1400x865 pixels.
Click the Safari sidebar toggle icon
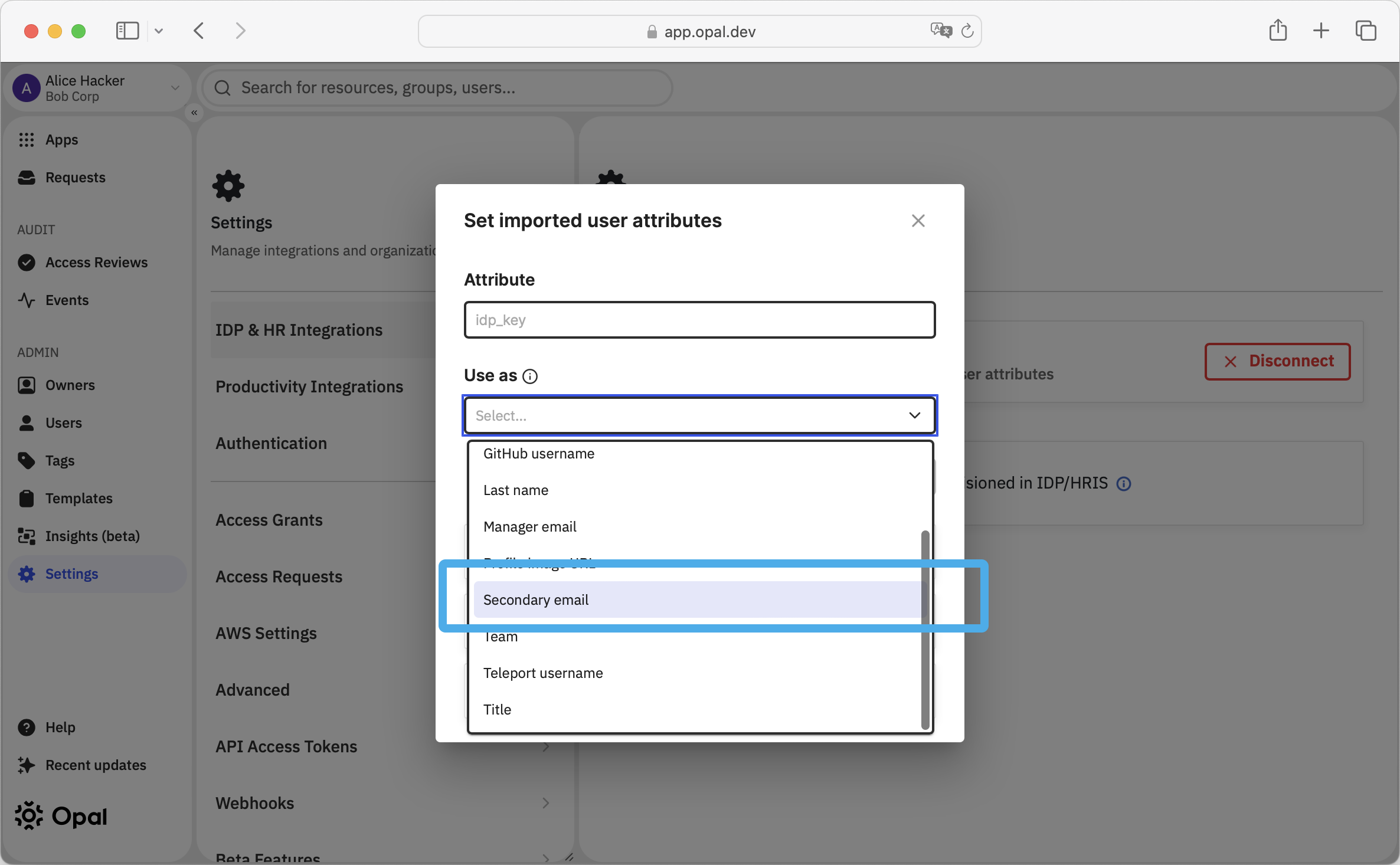click(x=127, y=31)
